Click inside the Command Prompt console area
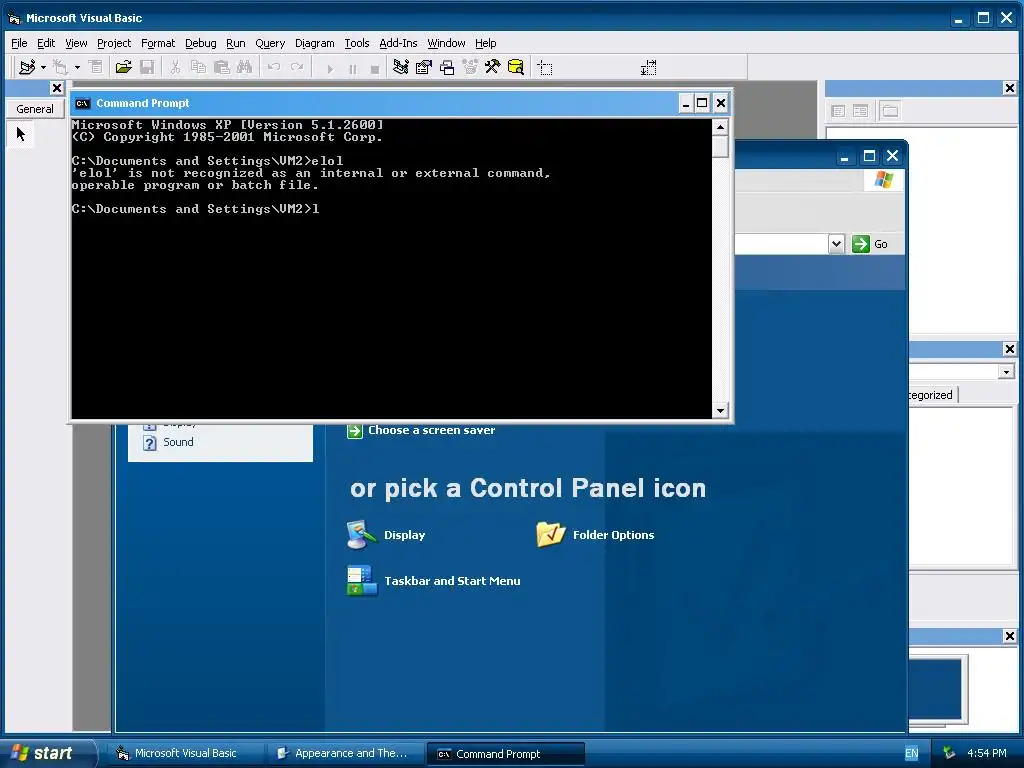Screen dimensions: 1024x768 (392, 268)
